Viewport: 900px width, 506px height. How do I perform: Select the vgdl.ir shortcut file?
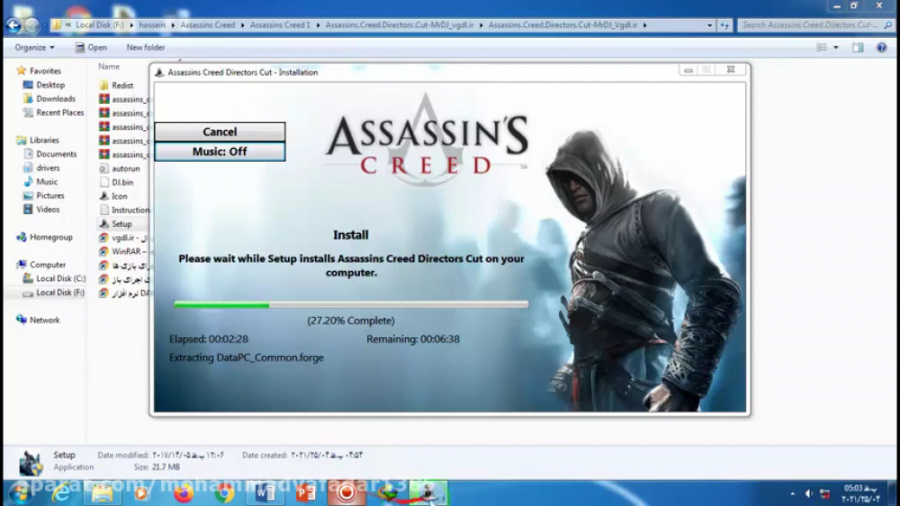[x=124, y=238]
